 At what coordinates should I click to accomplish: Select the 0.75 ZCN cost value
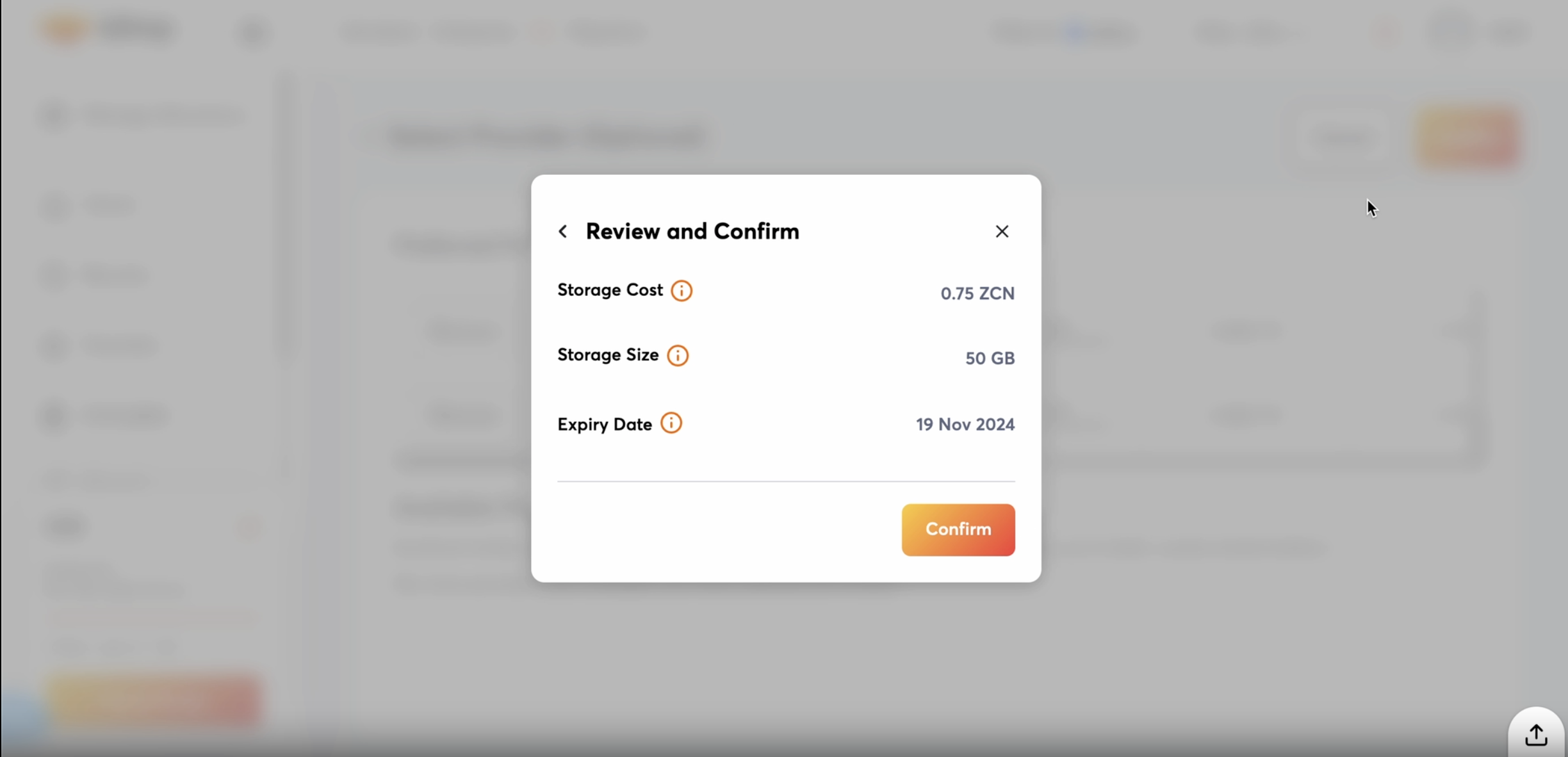point(977,293)
